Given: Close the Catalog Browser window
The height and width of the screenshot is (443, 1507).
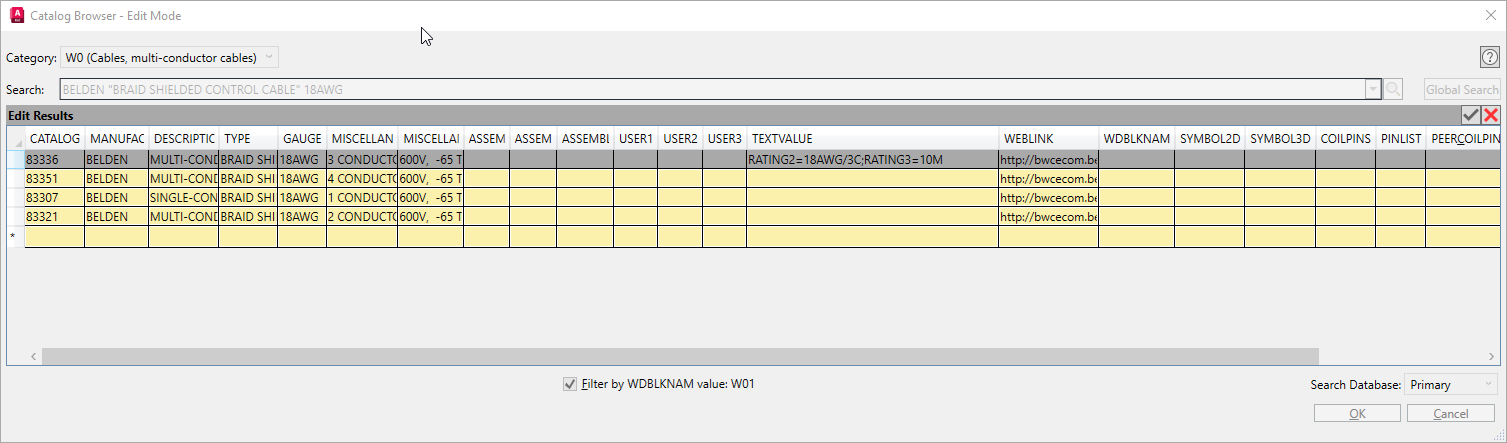Looking at the screenshot, I should coord(1490,15).
